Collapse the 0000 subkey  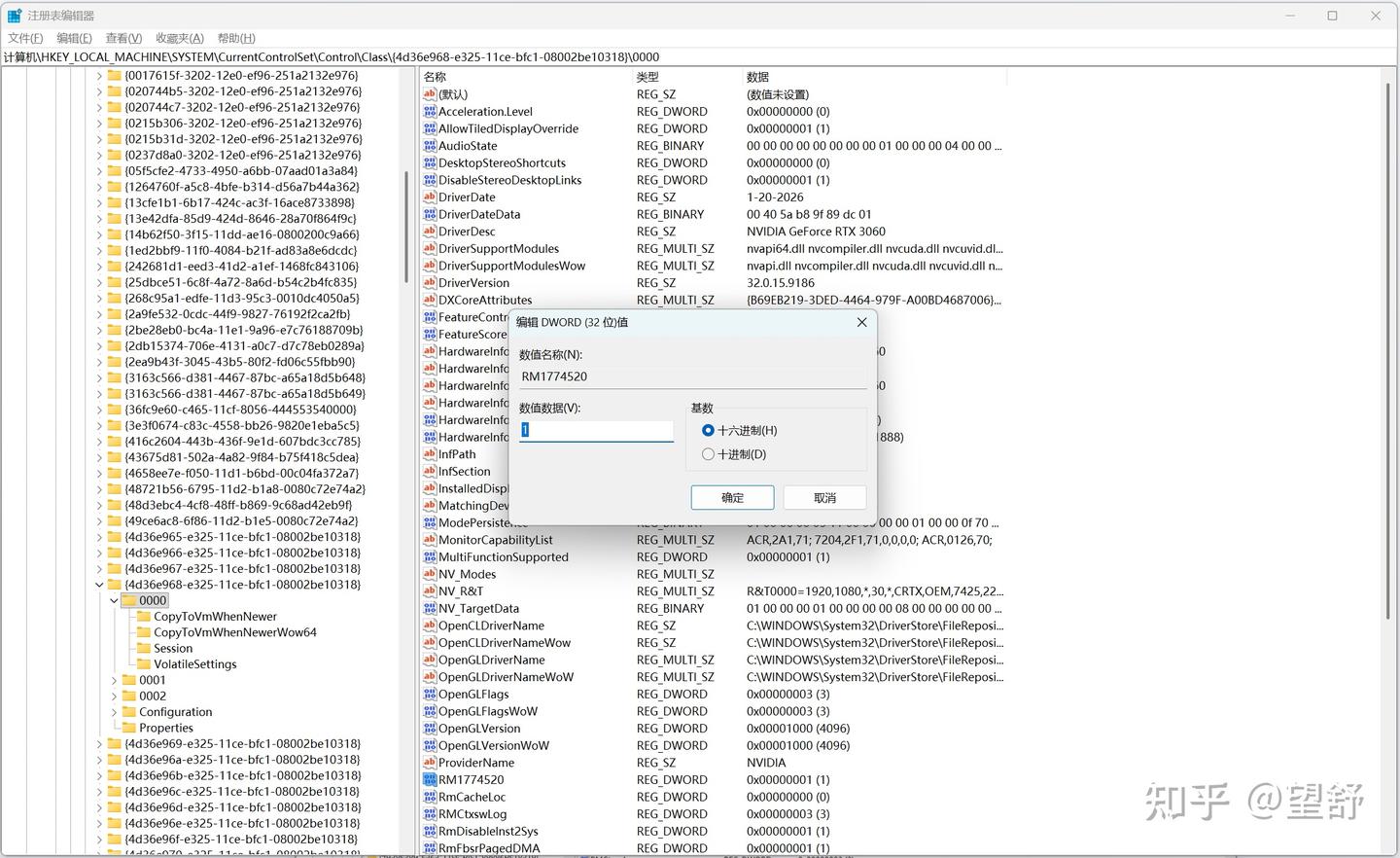(x=114, y=600)
